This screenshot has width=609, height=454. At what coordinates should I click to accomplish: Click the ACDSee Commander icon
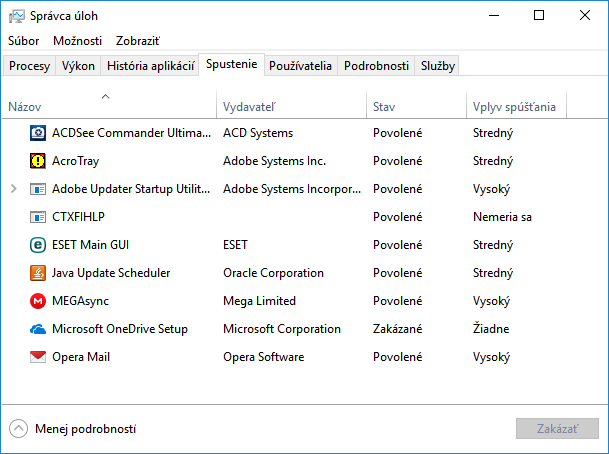pyautogui.click(x=38, y=132)
